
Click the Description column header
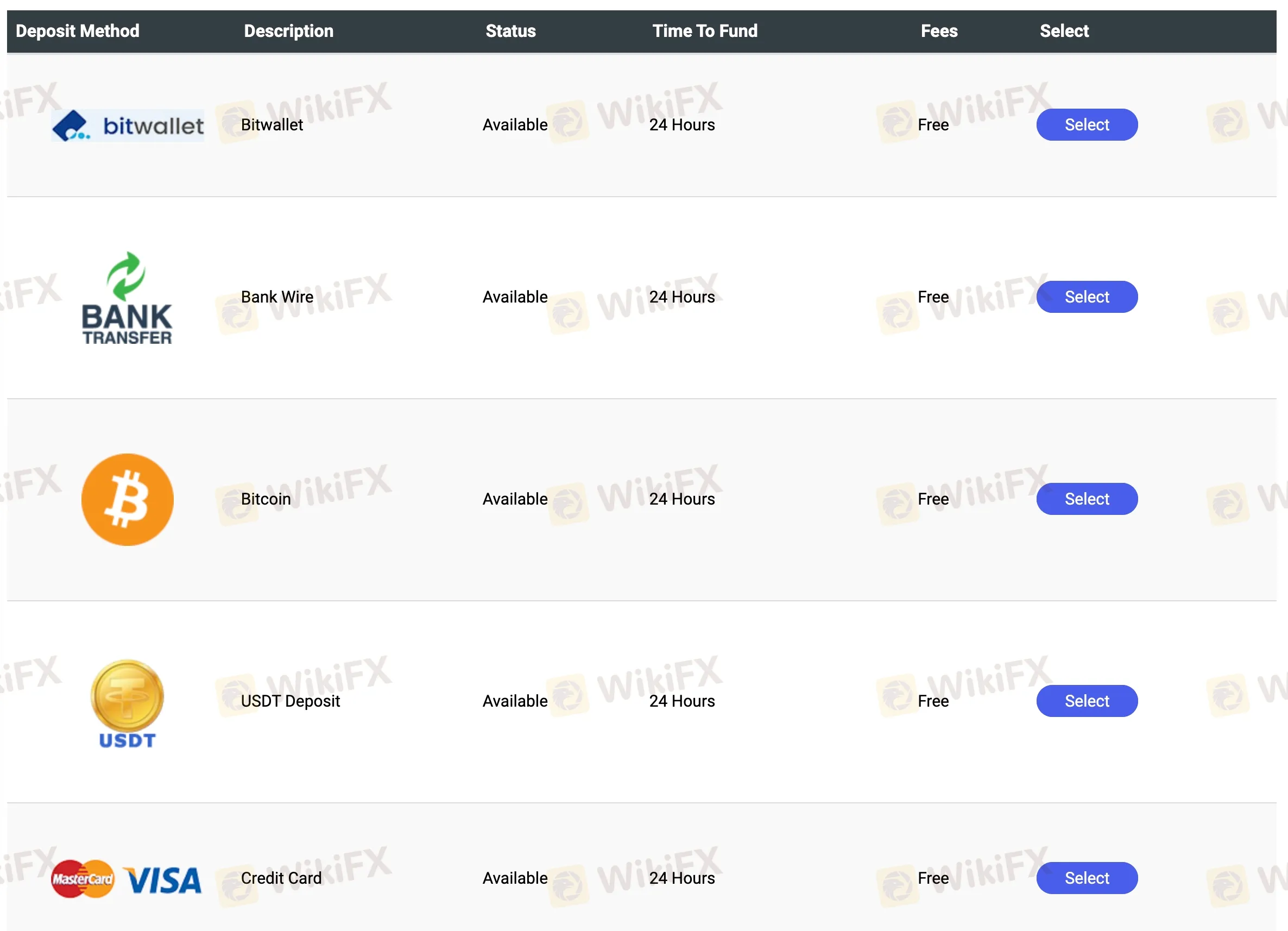288,32
